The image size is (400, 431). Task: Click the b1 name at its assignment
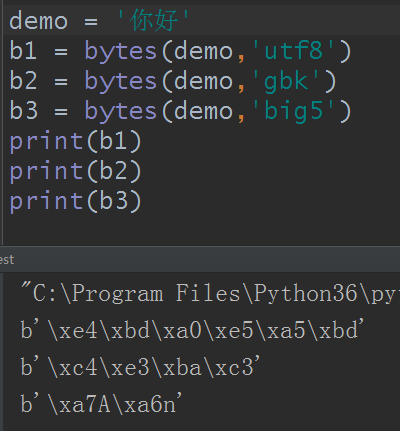23,51
